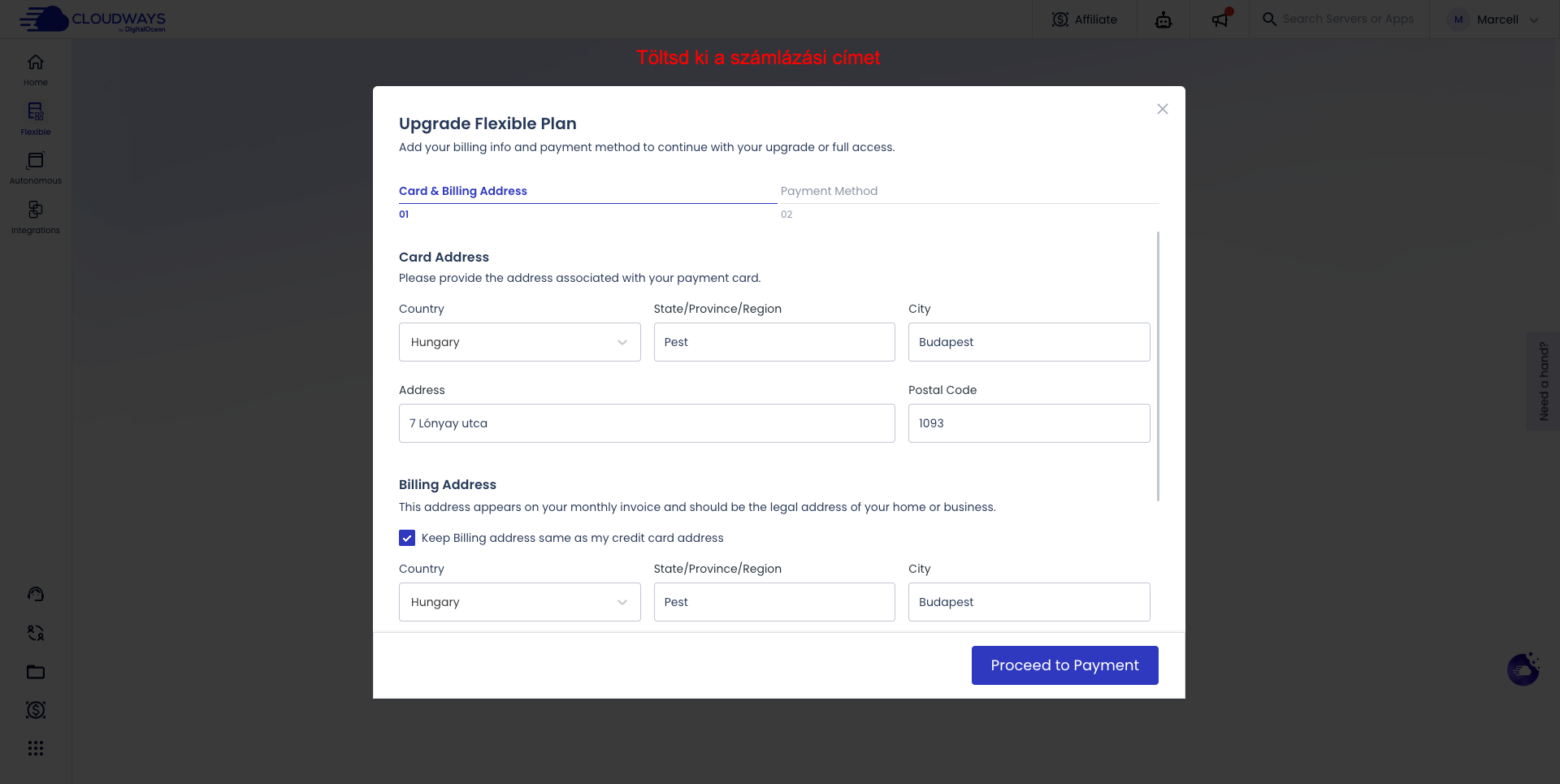Open the Integrations sidebar icon
The width and height of the screenshot is (1560, 784).
(x=36, y=217)
